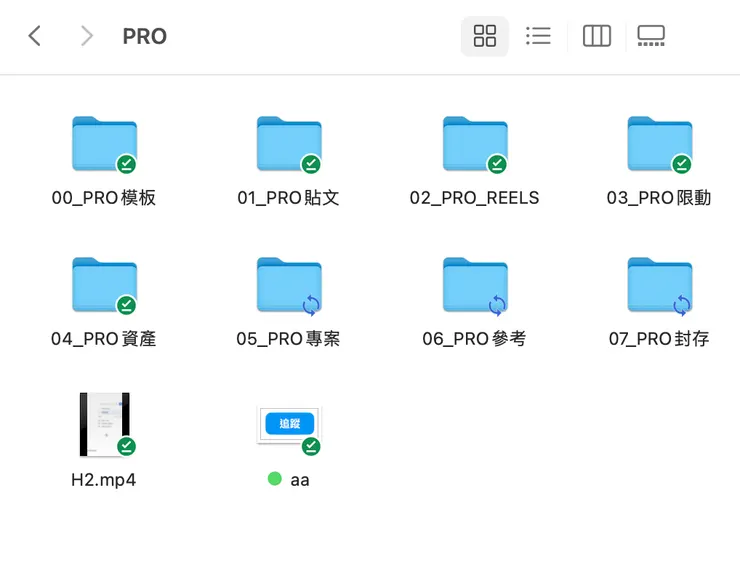The width and height of the screenshot is (740, 579).
Task: Go back with the left chevron
Action: pos(34,36)
